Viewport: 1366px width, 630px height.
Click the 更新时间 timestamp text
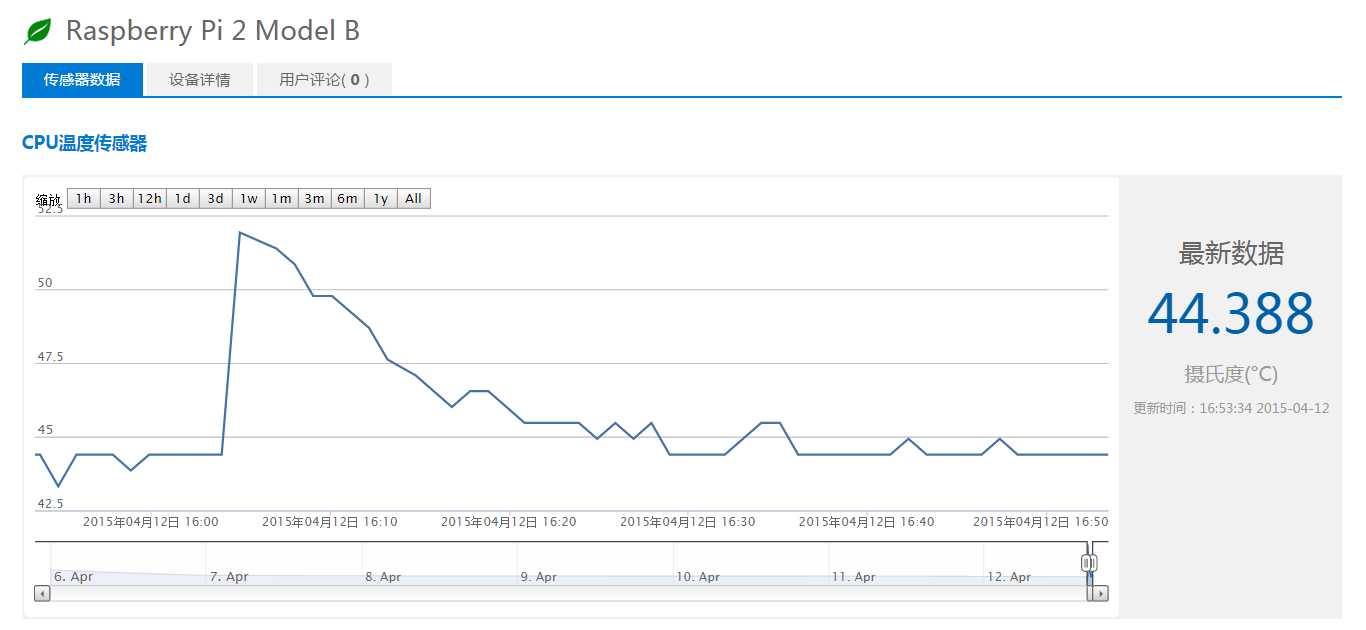[x=1231, y=408]
